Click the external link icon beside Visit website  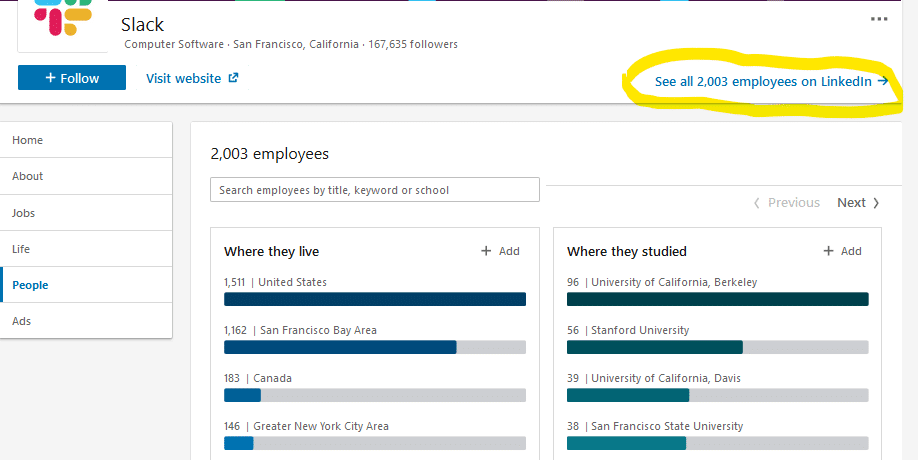233,78
